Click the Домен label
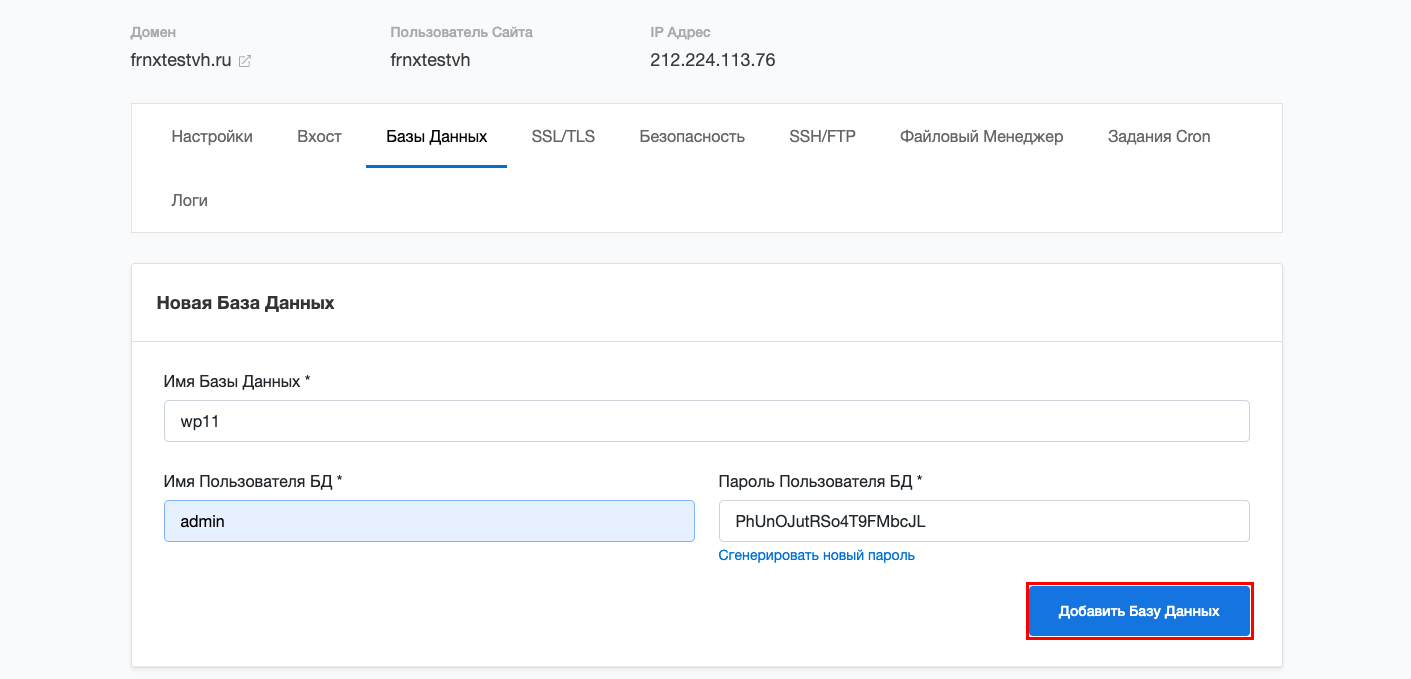This screenshot has height=679, width=1411. pyautogui.click(x=153, y=32)
